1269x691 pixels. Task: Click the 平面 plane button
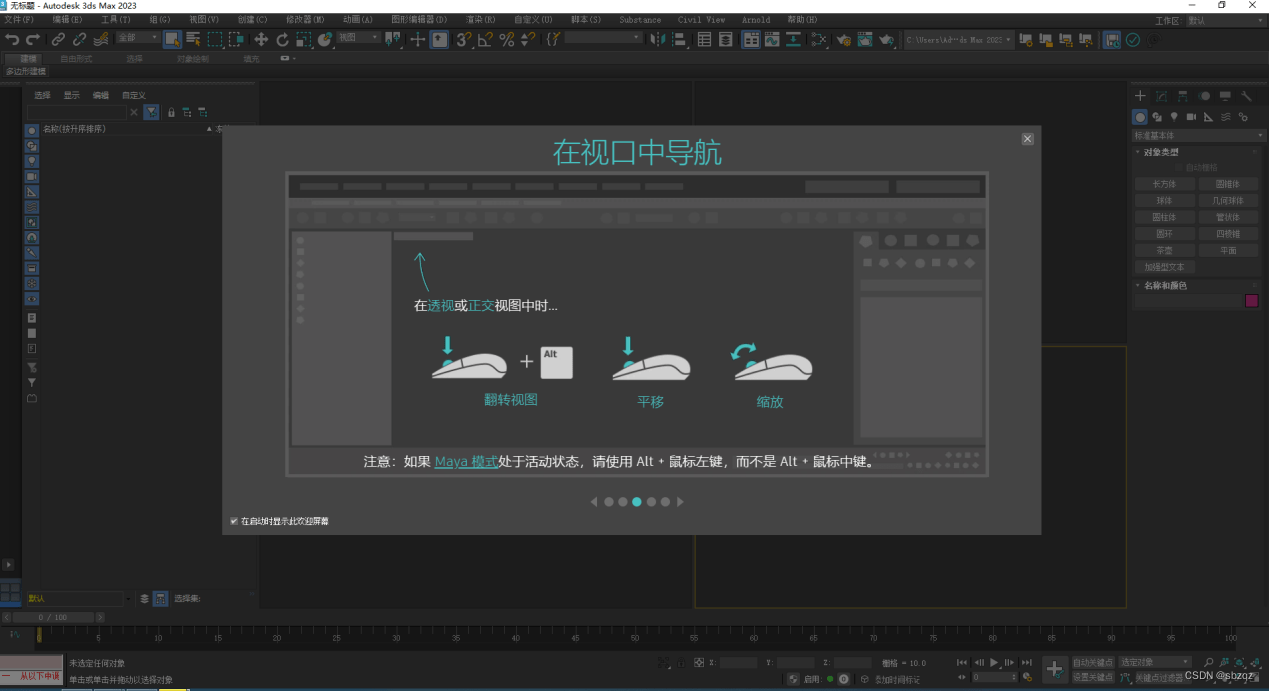click(x=1228, y=250)
